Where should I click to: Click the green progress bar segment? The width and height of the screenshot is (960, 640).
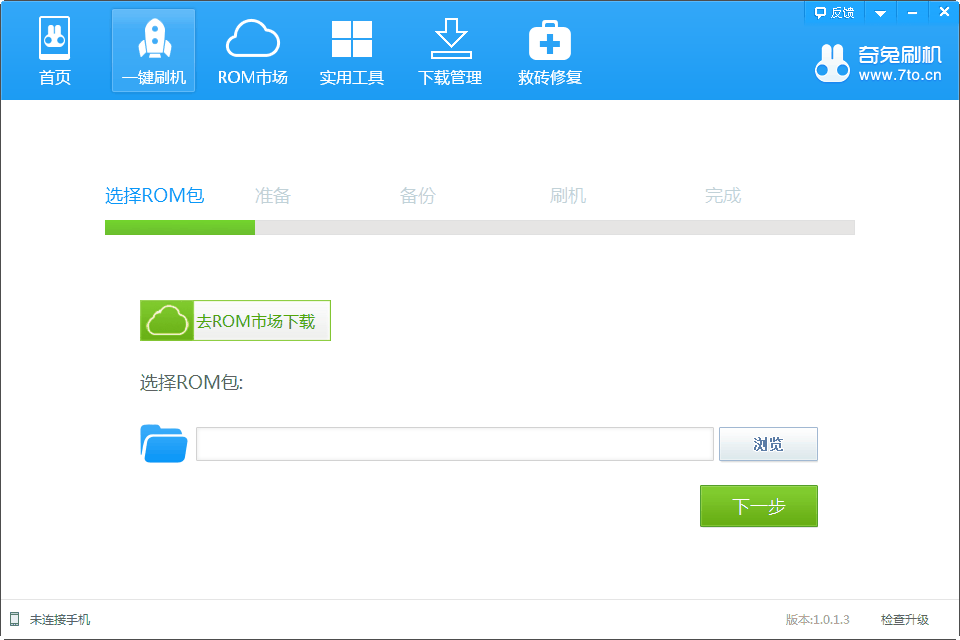pos(180,227)
